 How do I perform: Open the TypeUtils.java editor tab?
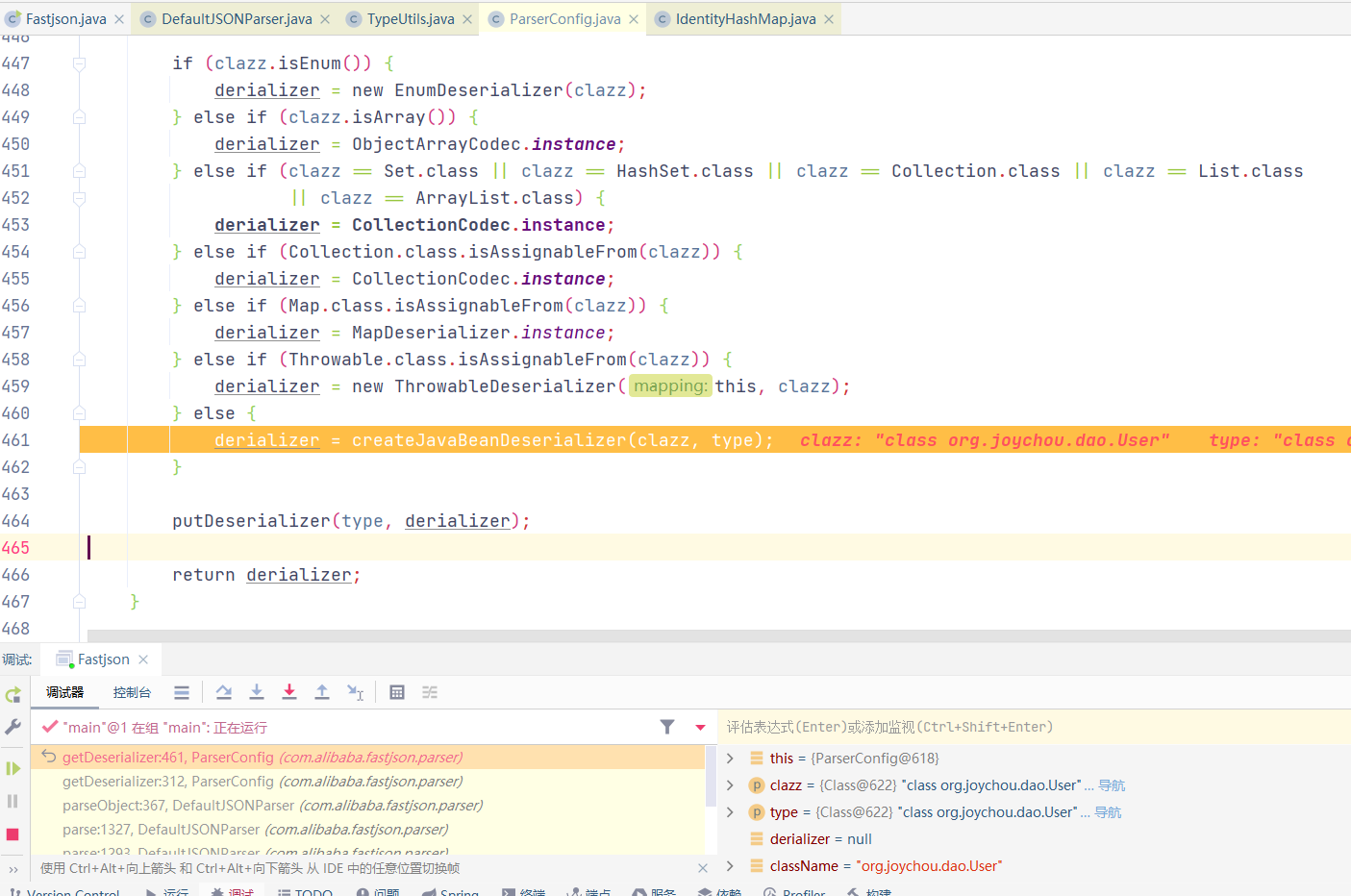pos(410,19)
